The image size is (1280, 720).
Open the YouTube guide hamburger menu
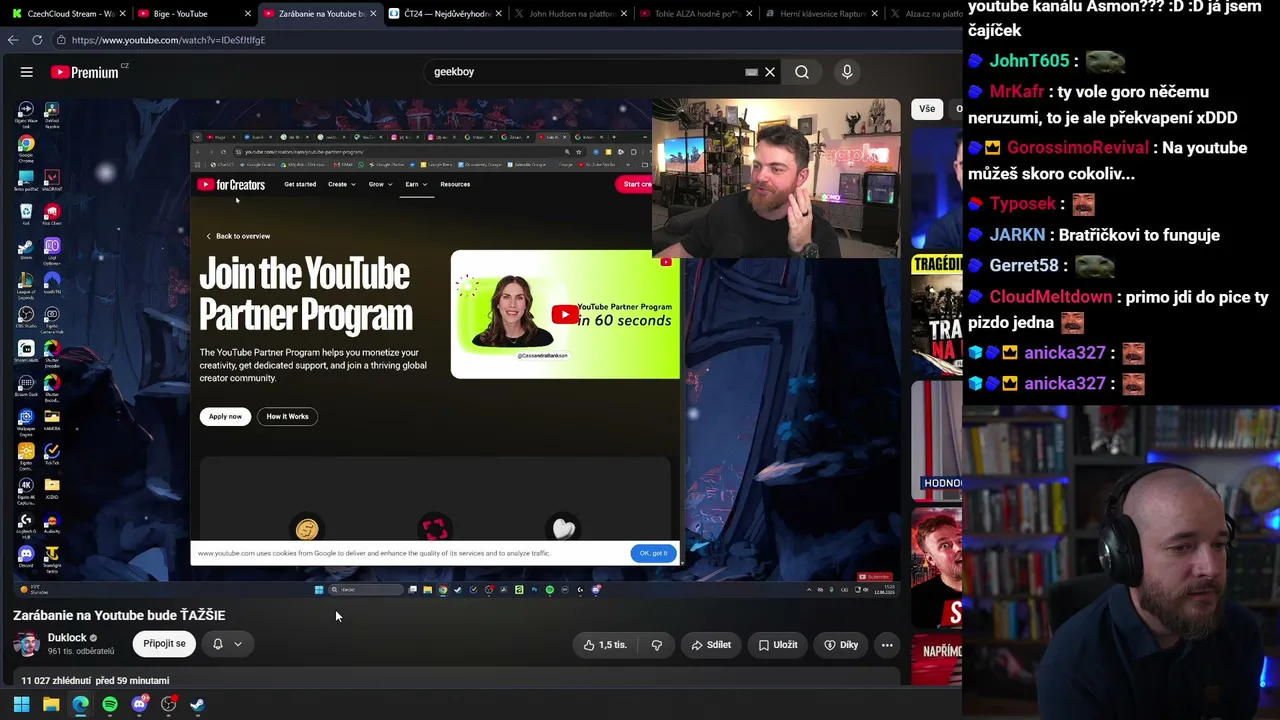[27, 72]
